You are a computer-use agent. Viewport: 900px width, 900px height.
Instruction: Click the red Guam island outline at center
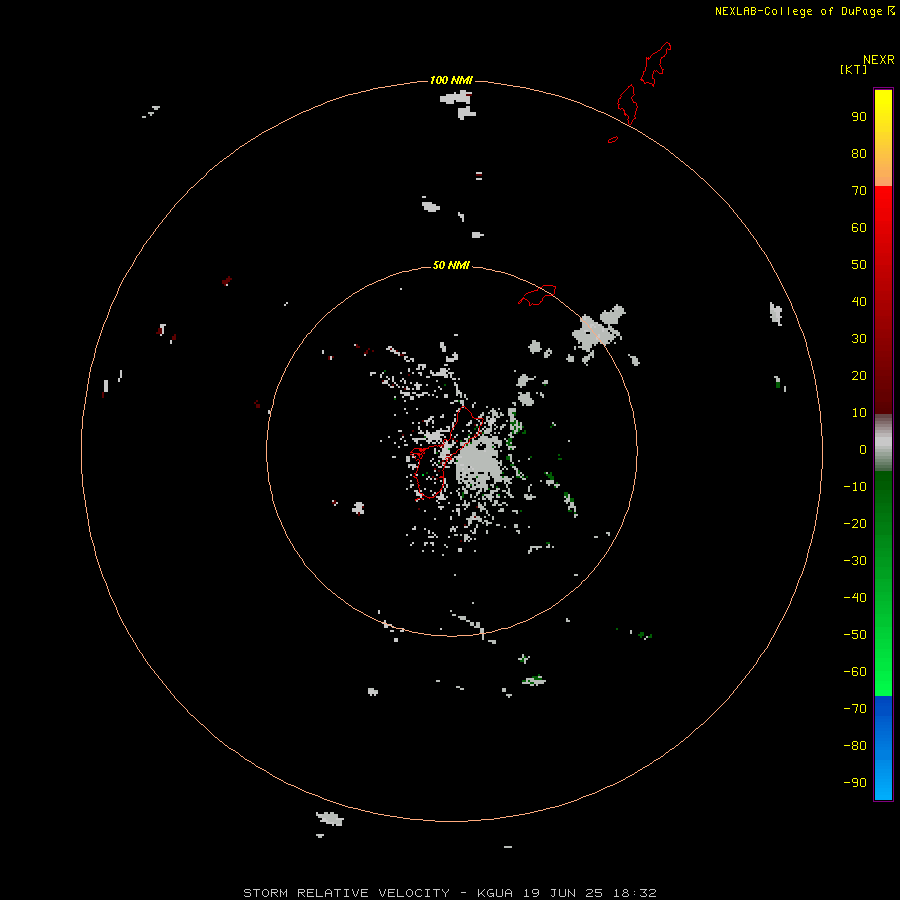coord(446,452)
